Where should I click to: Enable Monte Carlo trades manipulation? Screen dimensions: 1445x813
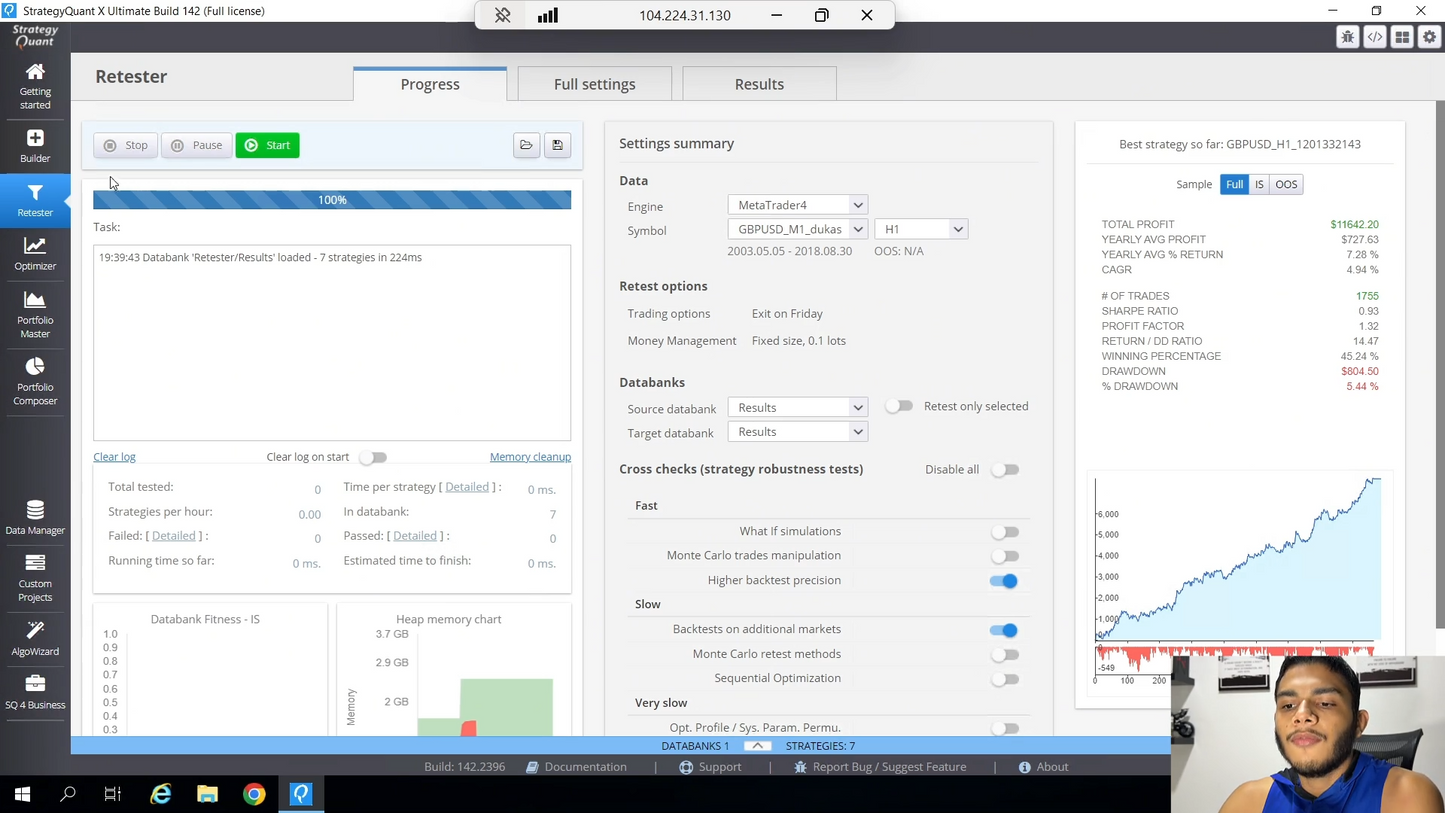1005,556
